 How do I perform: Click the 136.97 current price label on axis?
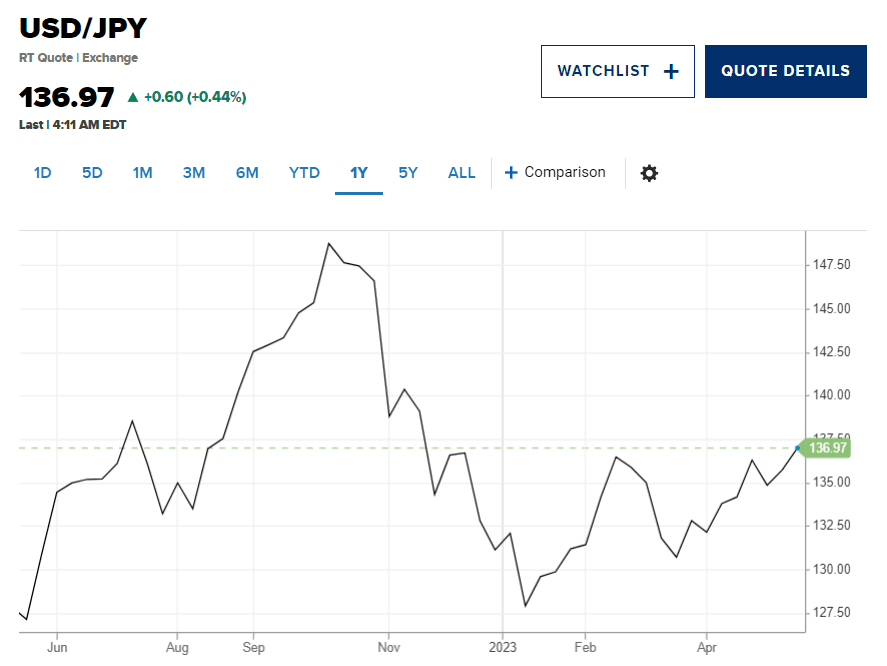(x=829, y=448)
